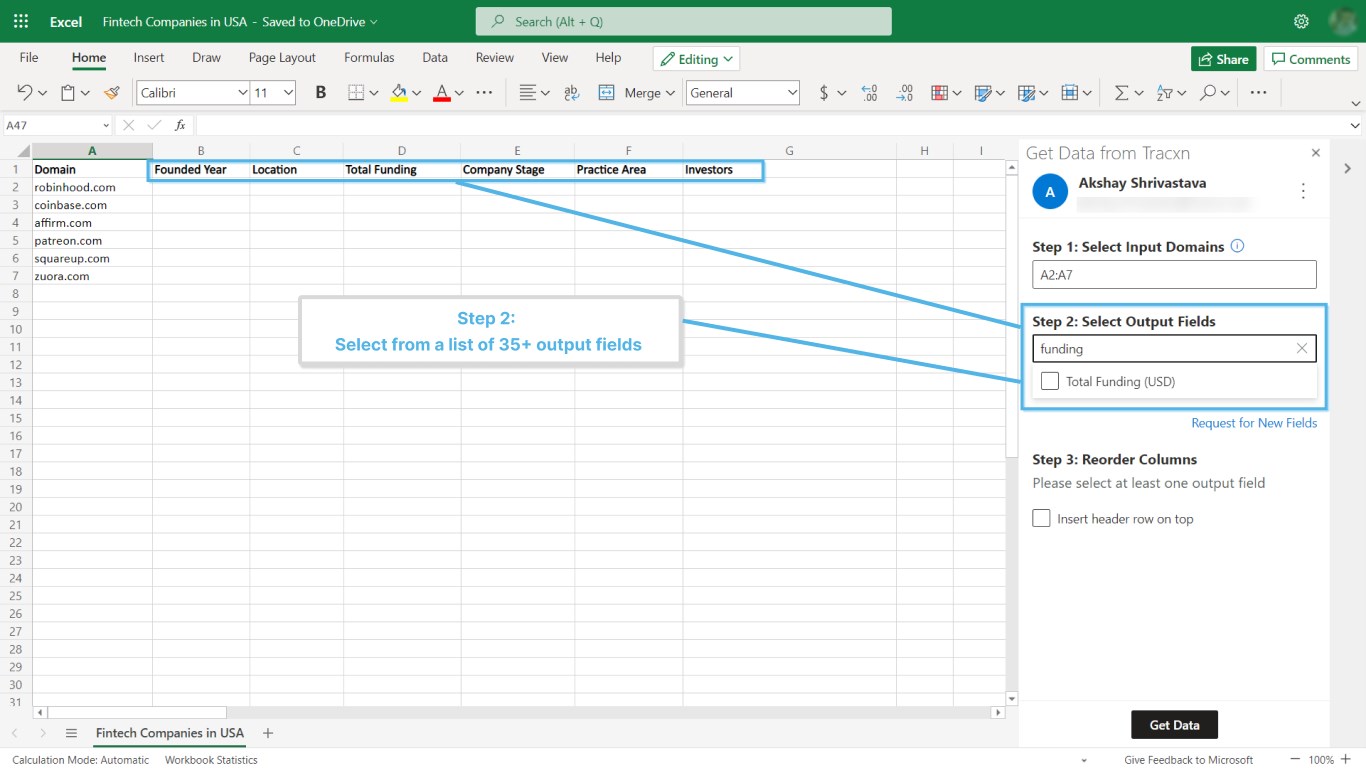Open the Editing mode dropdown

pos(696,59)
